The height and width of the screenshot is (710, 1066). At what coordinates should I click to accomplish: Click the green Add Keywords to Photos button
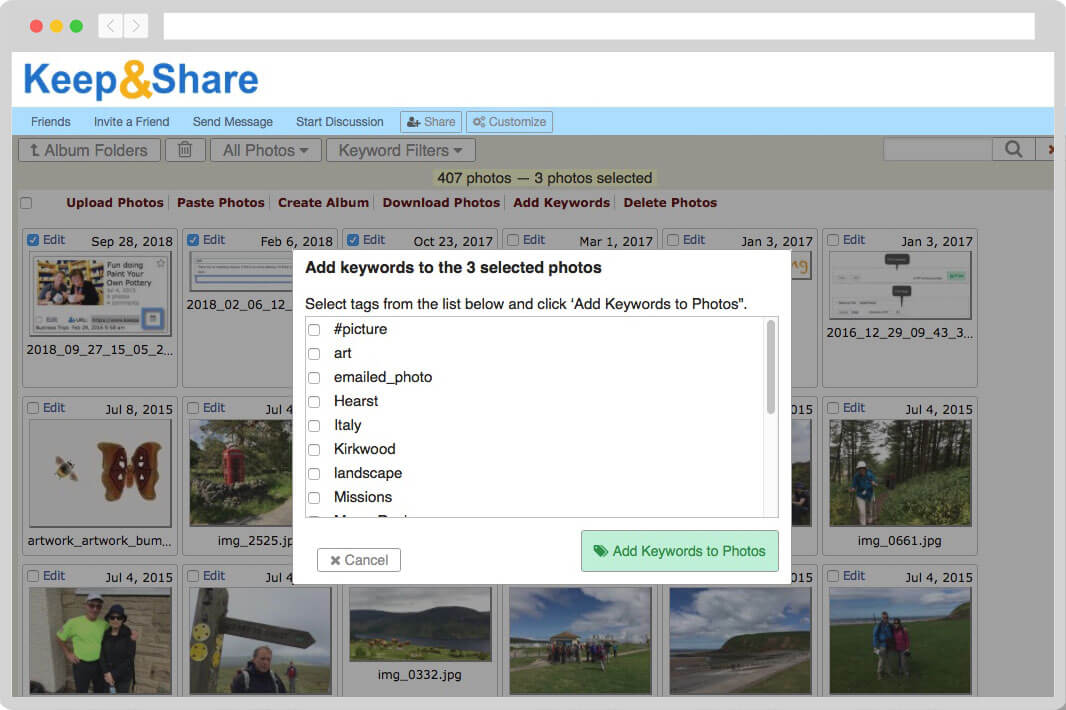click(x=680, y=551)
